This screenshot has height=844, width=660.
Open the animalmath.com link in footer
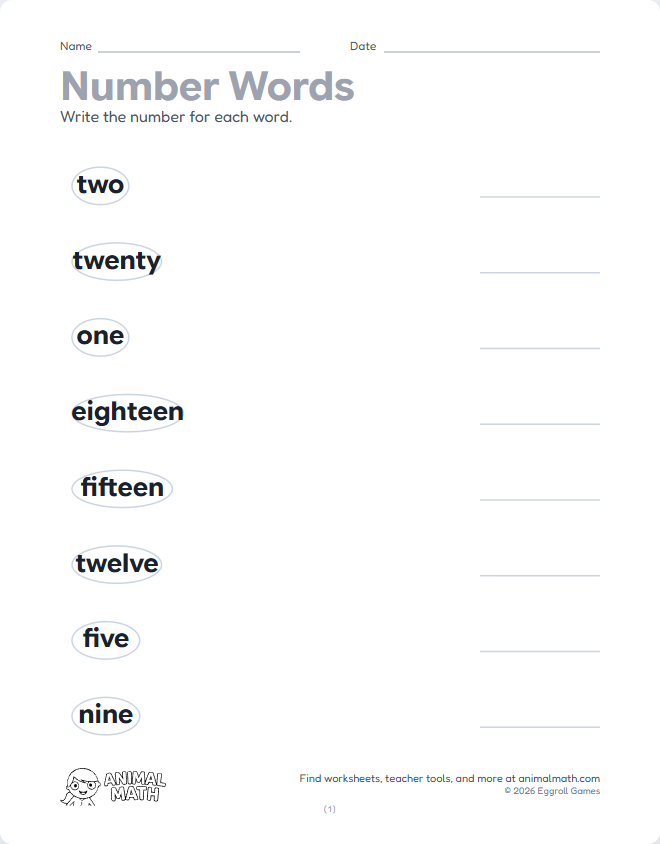coord(559,778)
